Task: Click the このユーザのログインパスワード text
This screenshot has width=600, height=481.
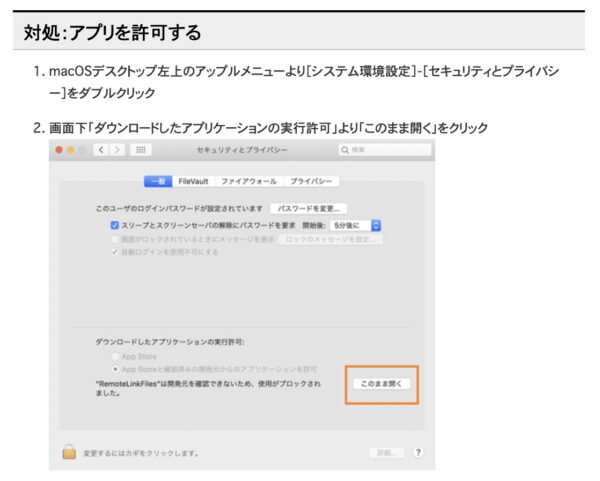Action: point(179,209)
